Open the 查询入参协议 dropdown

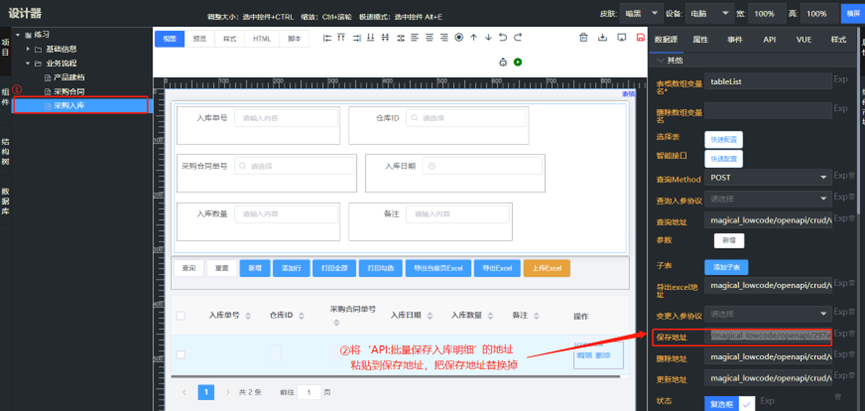coord(768,199)
